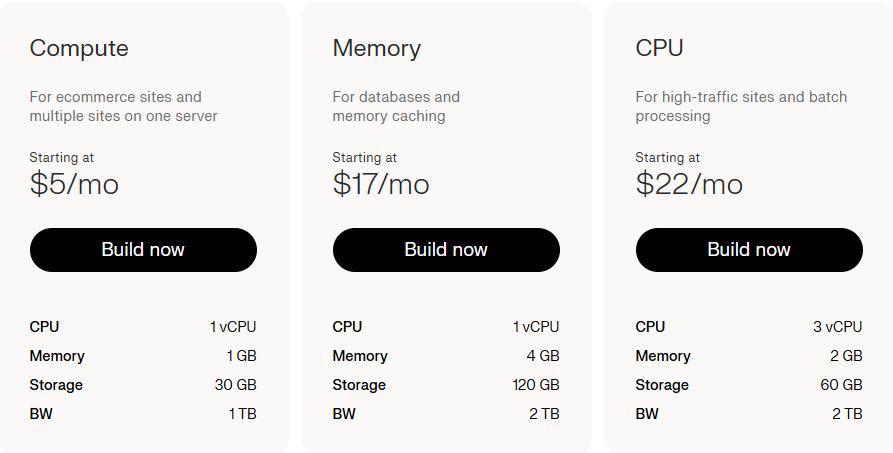Click the 4 GB Memory value
This screenshot has width=893, height=453.
click(x=543, y=356)
